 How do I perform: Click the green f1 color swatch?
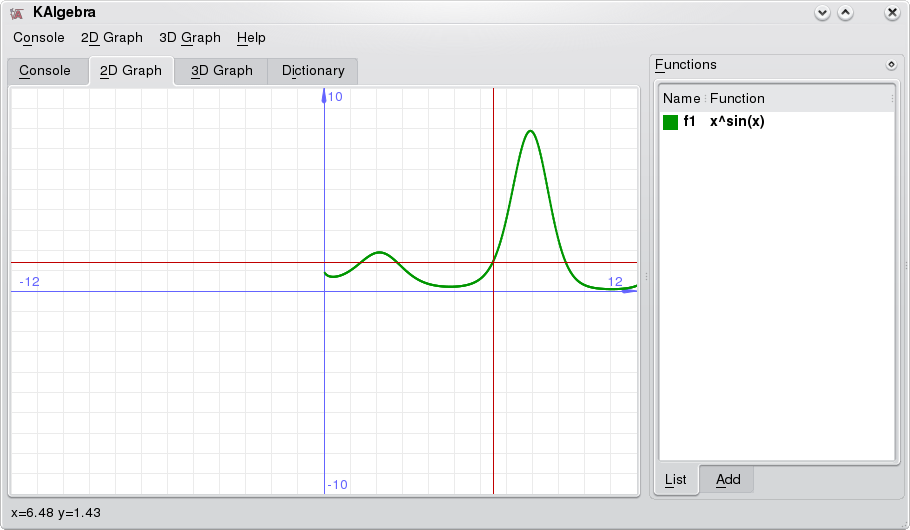coord(670,122)
